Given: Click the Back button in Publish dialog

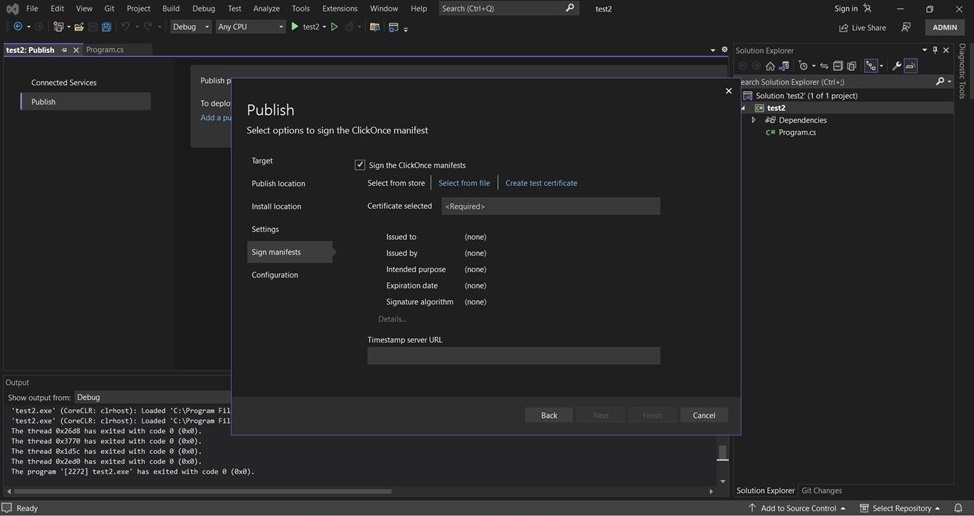Looking at the screenshot, I should [548, 415].
